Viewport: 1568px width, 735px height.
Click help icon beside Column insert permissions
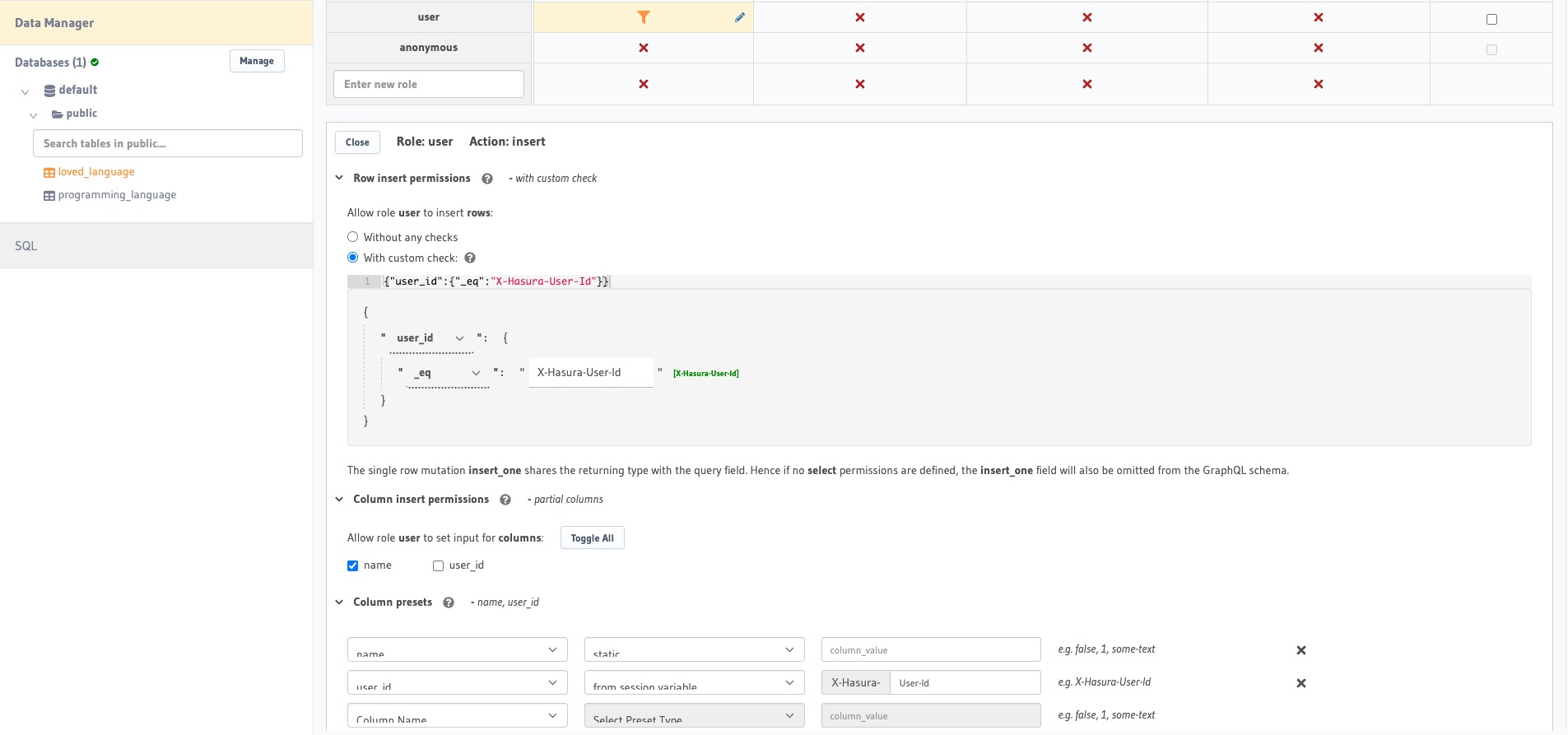pos(505,500)
